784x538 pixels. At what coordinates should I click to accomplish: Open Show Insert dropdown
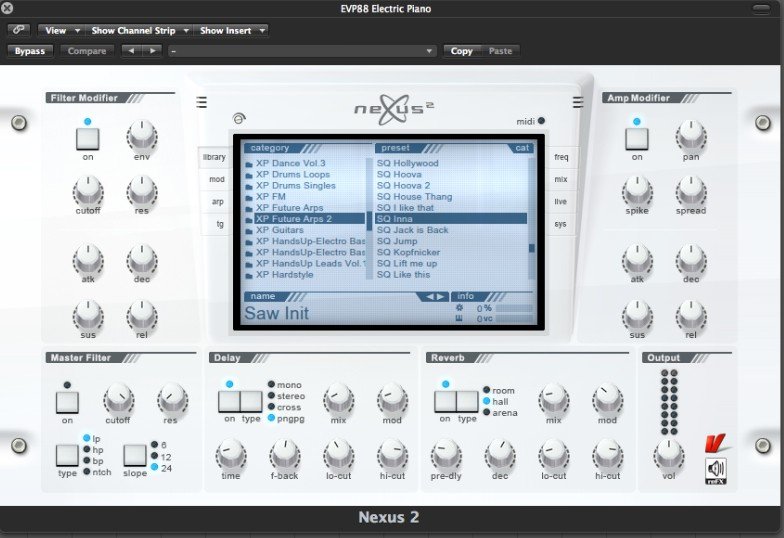(231, 30)
